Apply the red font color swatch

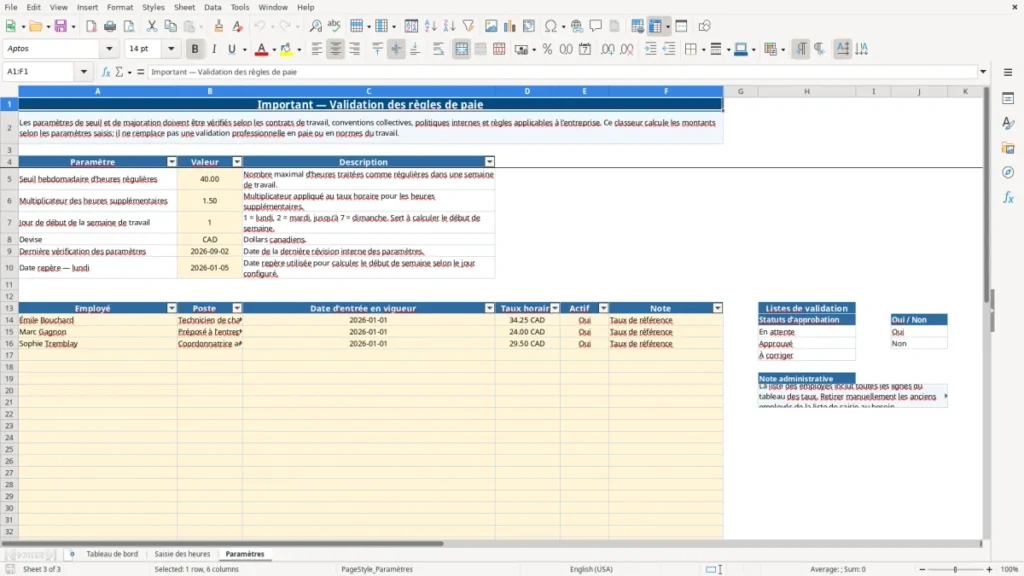261,49
